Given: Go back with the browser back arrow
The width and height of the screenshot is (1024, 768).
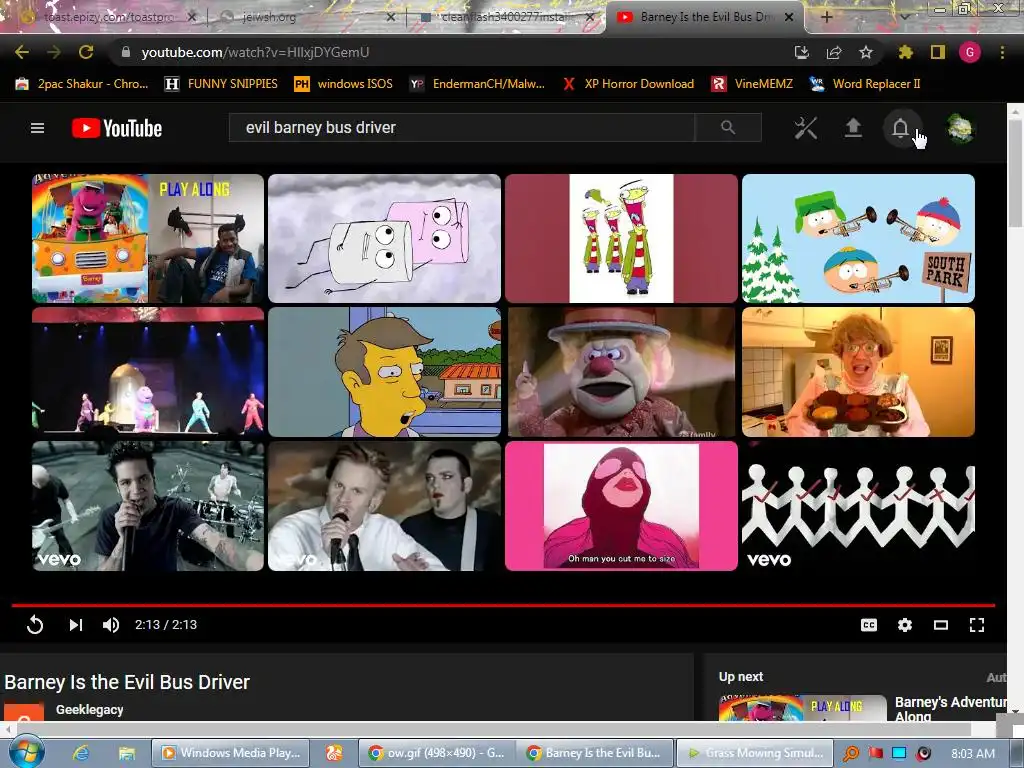Looking at the screenshot, I should pos(22,52).
